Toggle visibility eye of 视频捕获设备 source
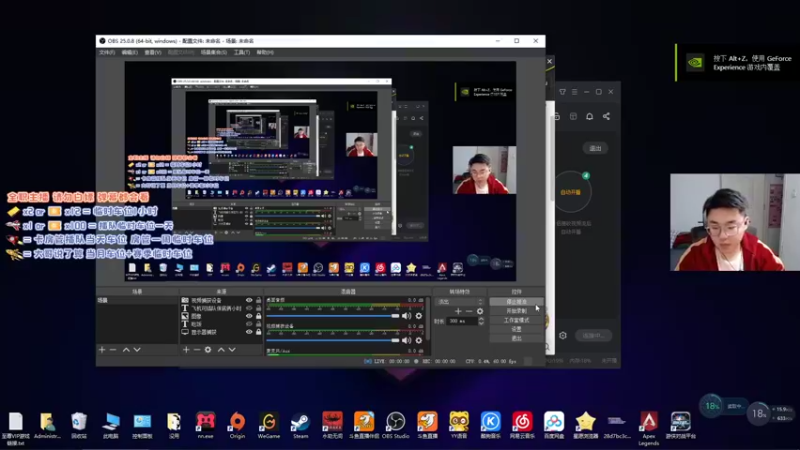Image resolution: width=800 pixels, height=450 pixels. coord(249,301)
